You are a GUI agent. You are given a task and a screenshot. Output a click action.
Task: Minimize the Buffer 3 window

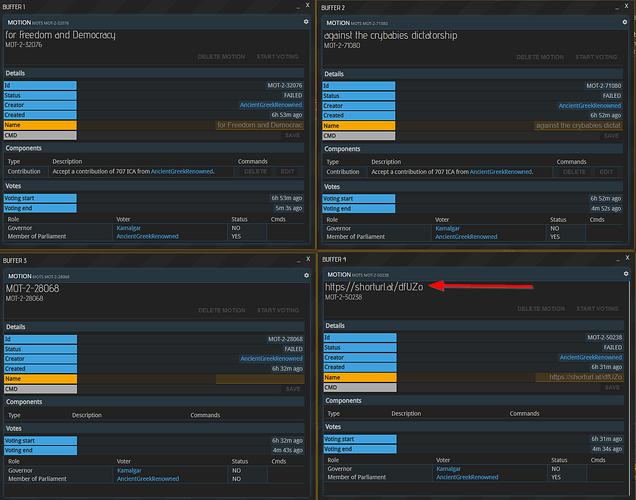(298, 260)
